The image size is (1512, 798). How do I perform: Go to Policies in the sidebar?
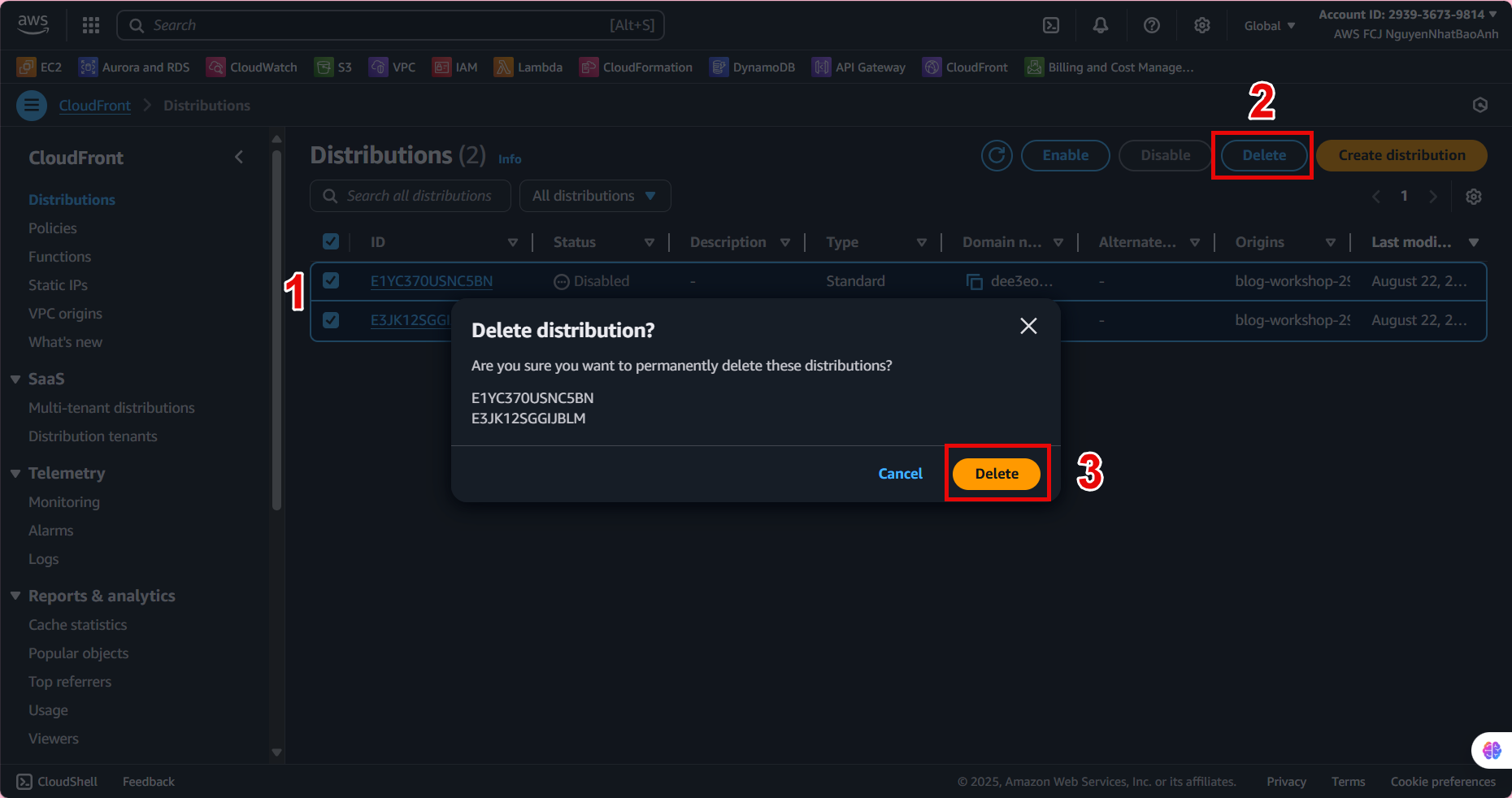click(x=53, y=228)
